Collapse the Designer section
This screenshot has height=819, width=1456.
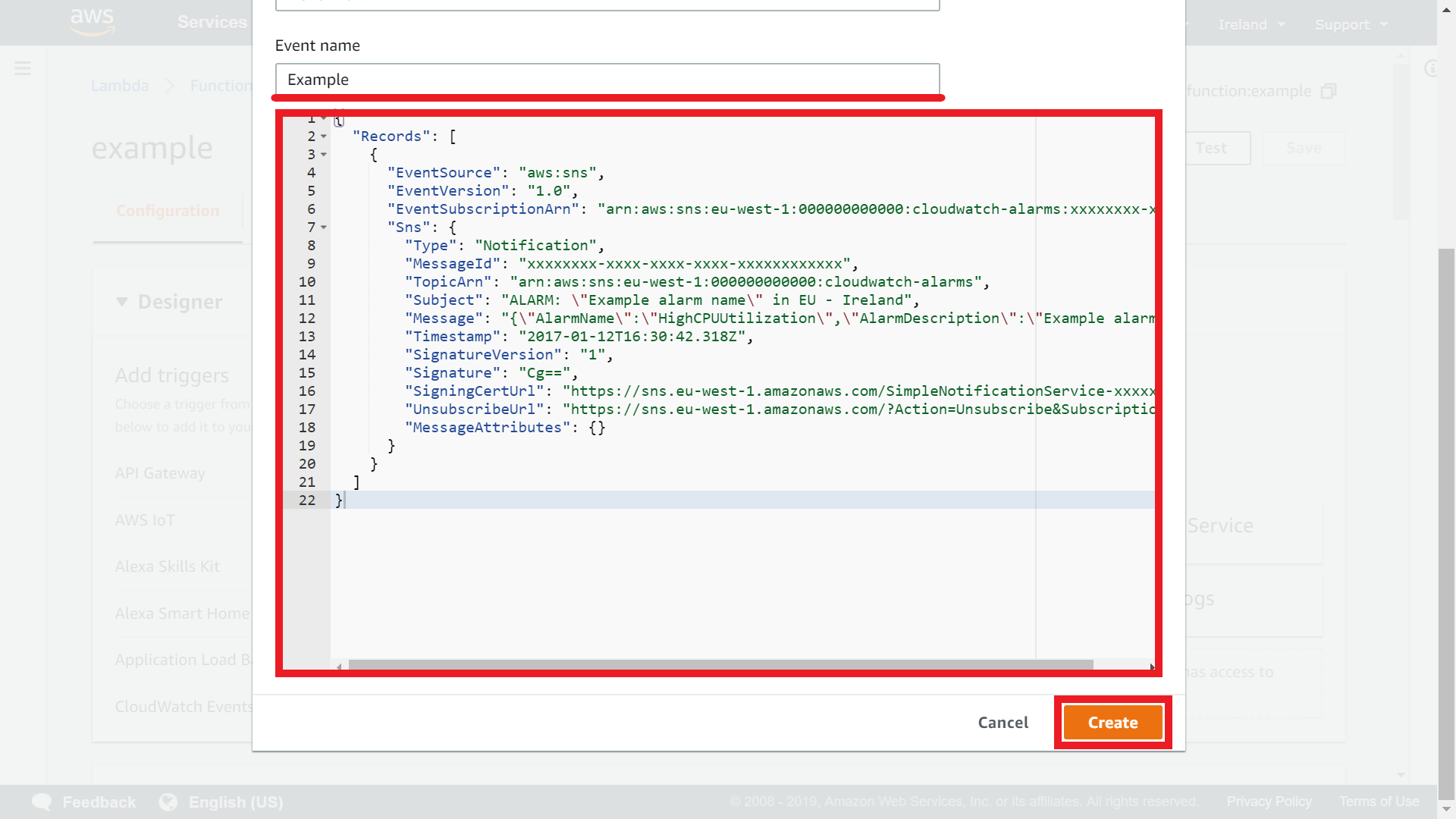121,302
